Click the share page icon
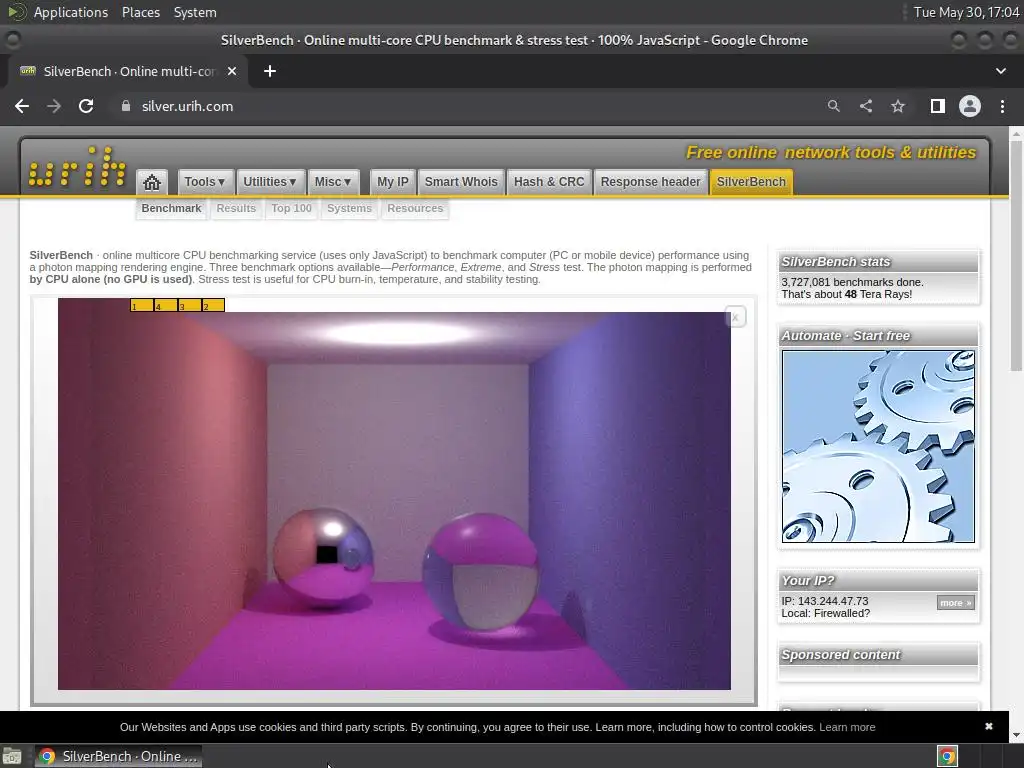This screenshot has width=1024, height=768. [866, 106]
